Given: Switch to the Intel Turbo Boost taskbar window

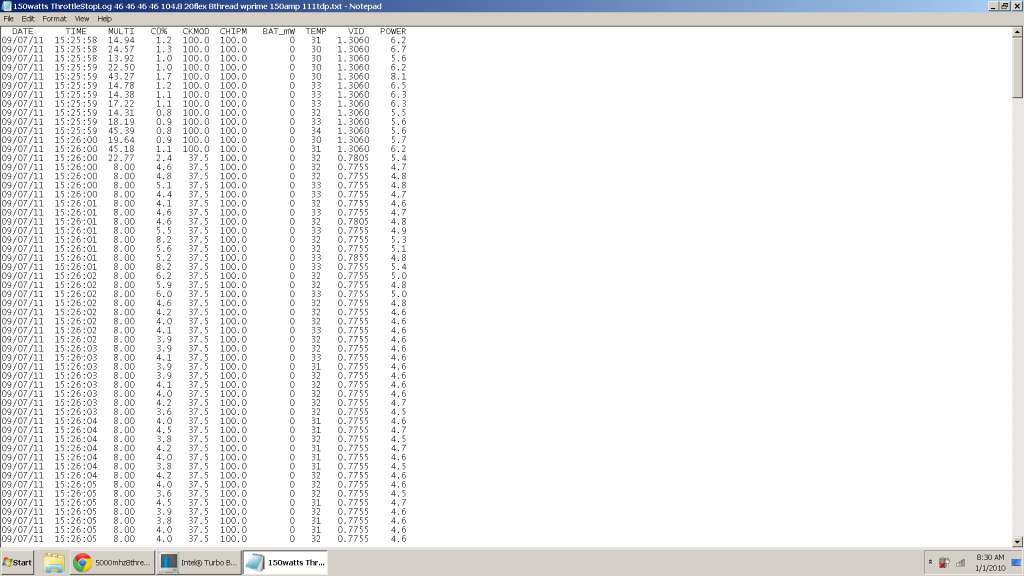Looking at the screenshot, I should tap(199, 562).
